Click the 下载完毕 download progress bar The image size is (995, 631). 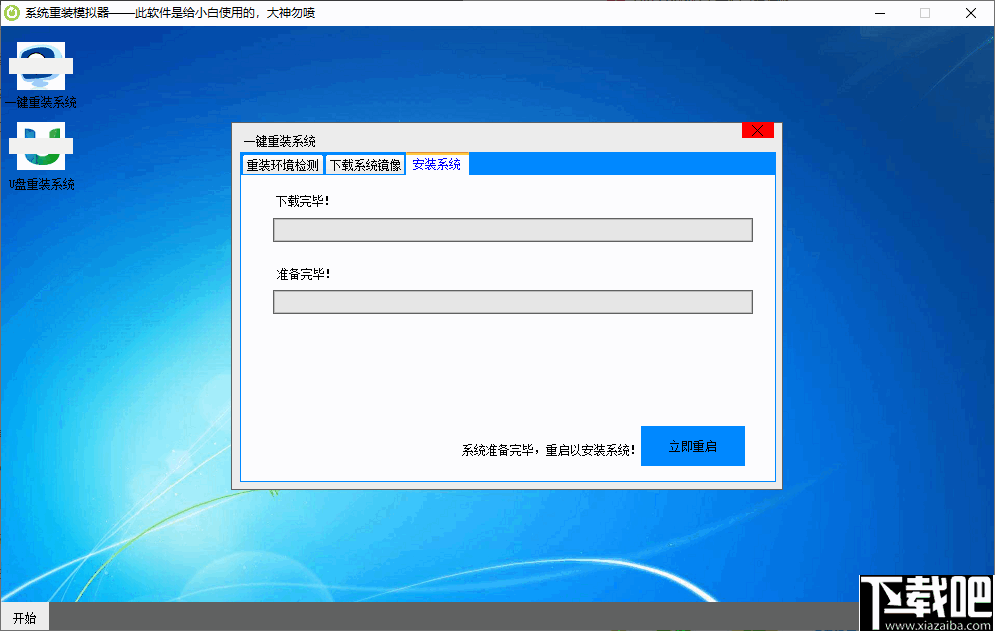[512, 230]
